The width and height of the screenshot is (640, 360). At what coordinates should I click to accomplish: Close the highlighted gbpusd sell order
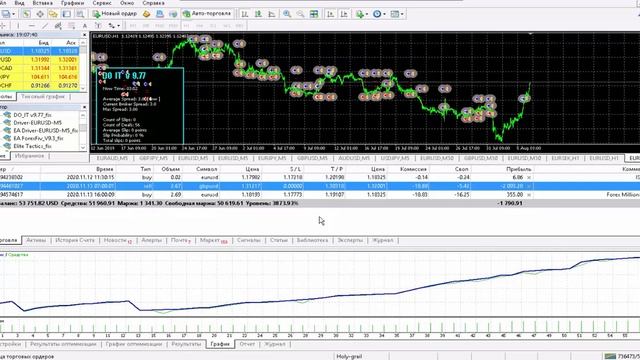[x=529, y=187]
